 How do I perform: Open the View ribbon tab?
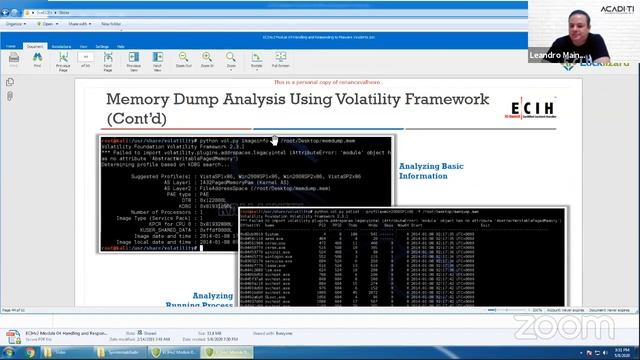pyautogui.click(x=84, y=47)
